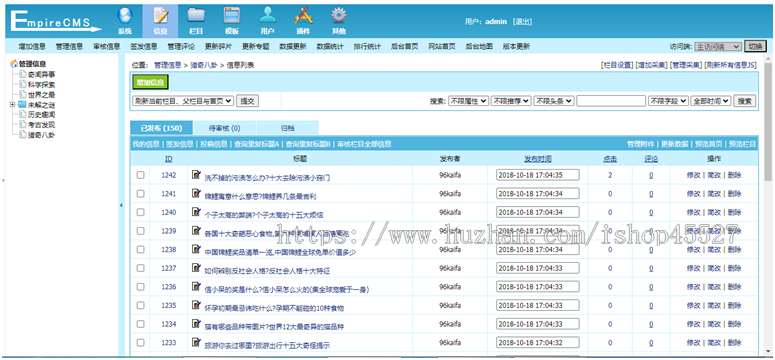Screen dimensions: 775x360
Task: Tick the checkbox for row 1238
Action: (x=141, y=250)
